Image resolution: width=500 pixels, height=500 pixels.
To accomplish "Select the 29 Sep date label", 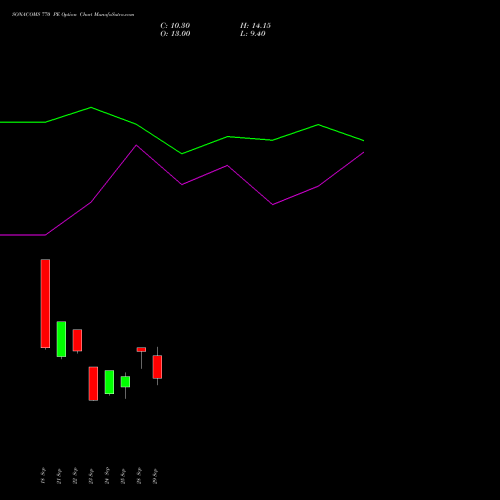I will (x=155, y=476).
